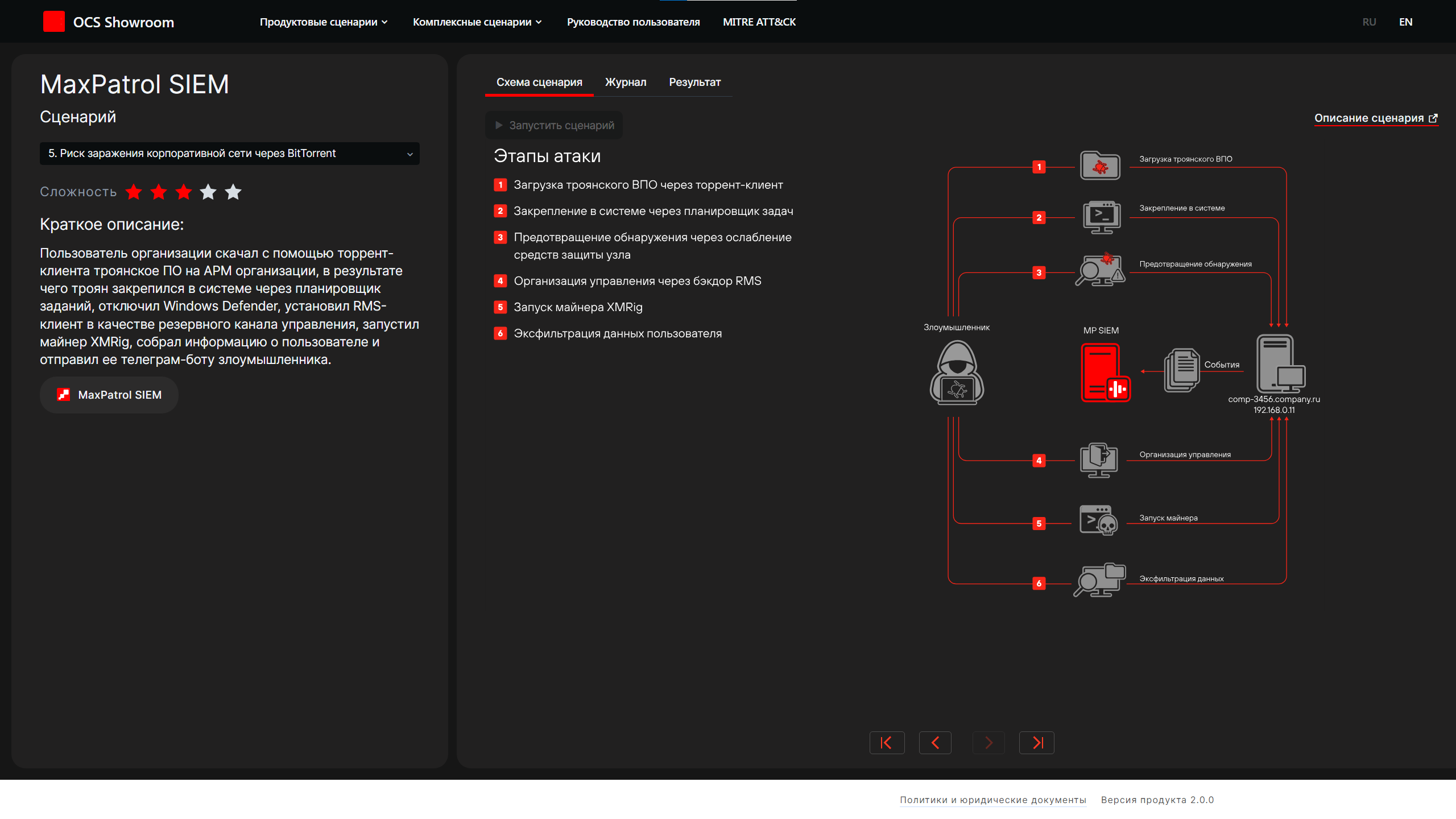Click the Версия продукта 2.0.0 text

(1157, 800)
